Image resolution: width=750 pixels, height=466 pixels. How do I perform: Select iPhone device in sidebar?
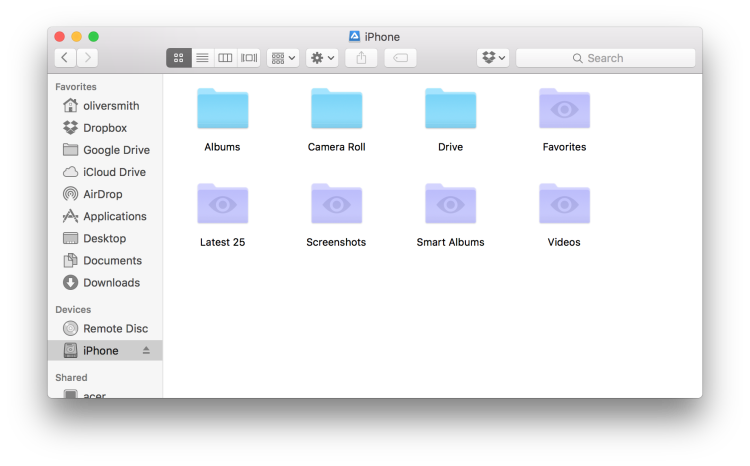(x=105, y=350)
